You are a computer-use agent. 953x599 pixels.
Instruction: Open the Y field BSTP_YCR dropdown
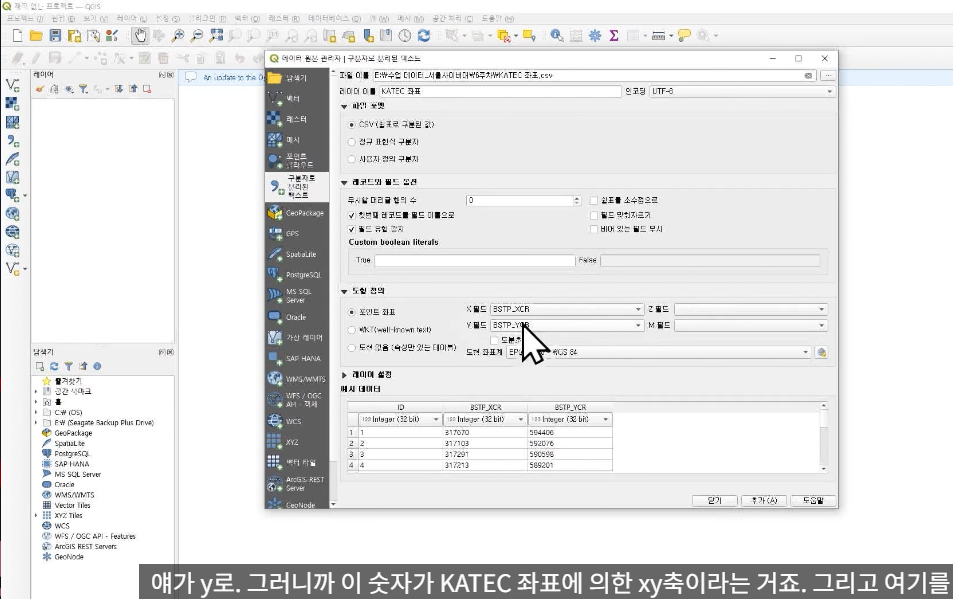566,326
